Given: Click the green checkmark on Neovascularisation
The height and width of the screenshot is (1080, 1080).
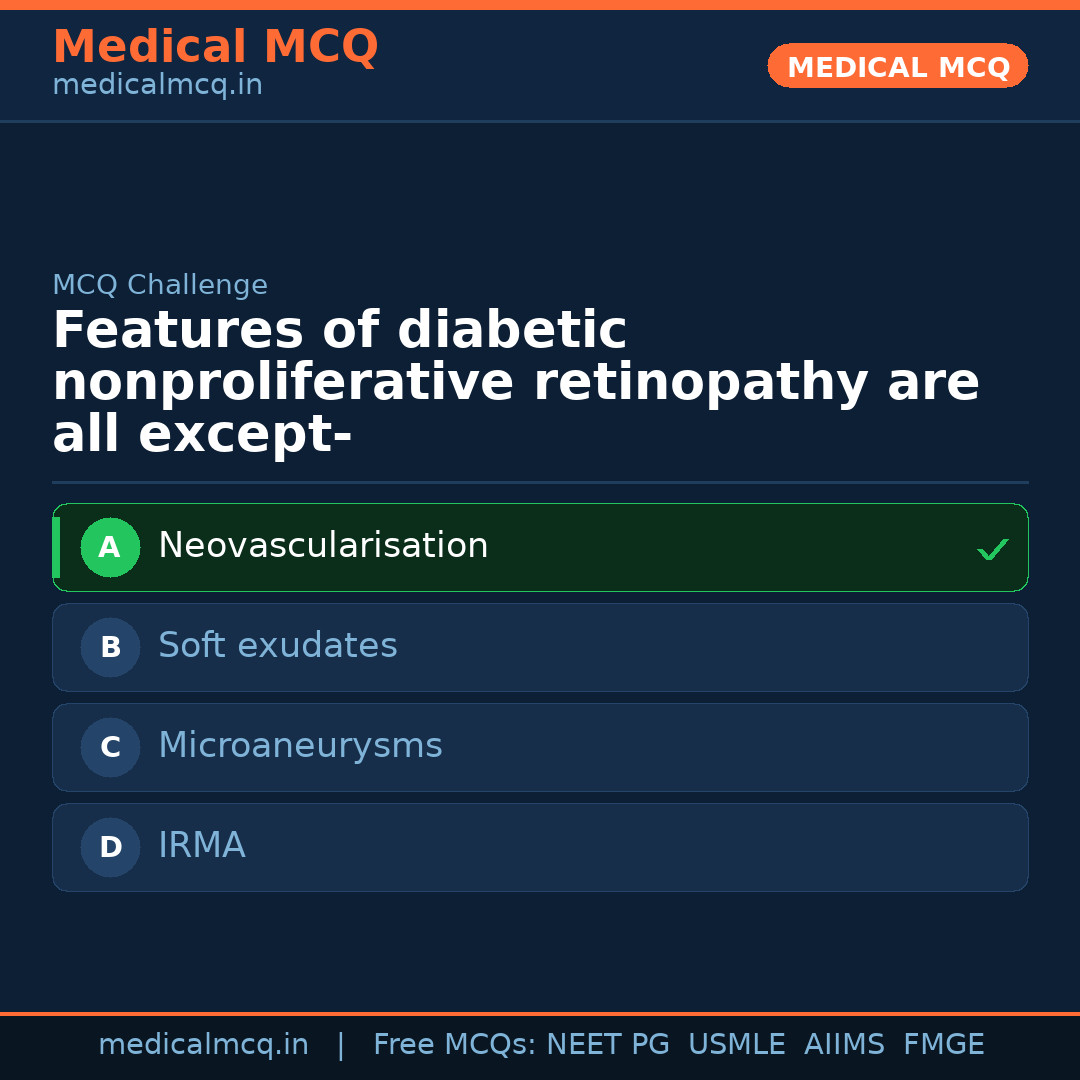Looking at the screenshot, I should pyautogui.click(x=992, y=549).
